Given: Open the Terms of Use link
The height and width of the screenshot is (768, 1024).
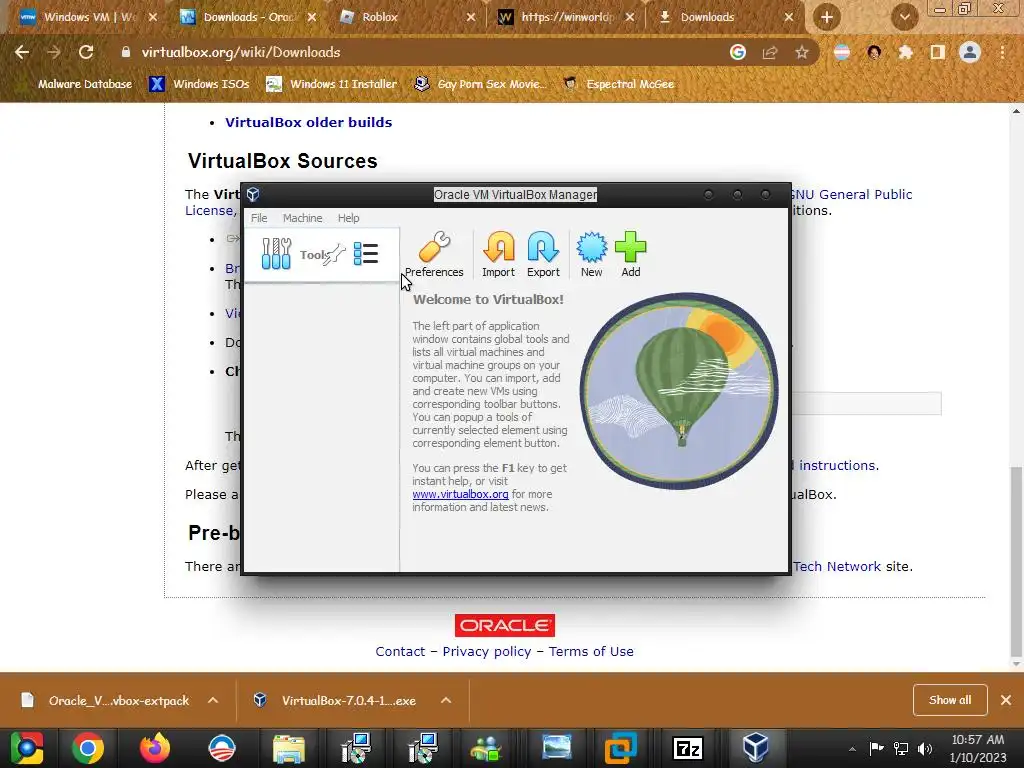Looking at the screenshot, I should click(591, 652).
